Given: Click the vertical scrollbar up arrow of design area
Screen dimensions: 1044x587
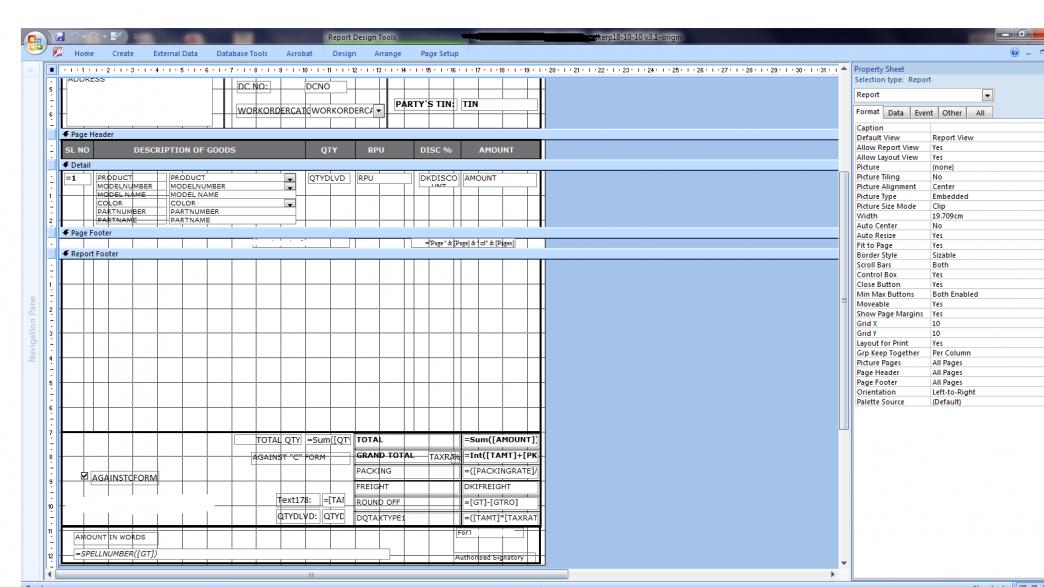Looking at the screenshot, I should tap(844, 69).
